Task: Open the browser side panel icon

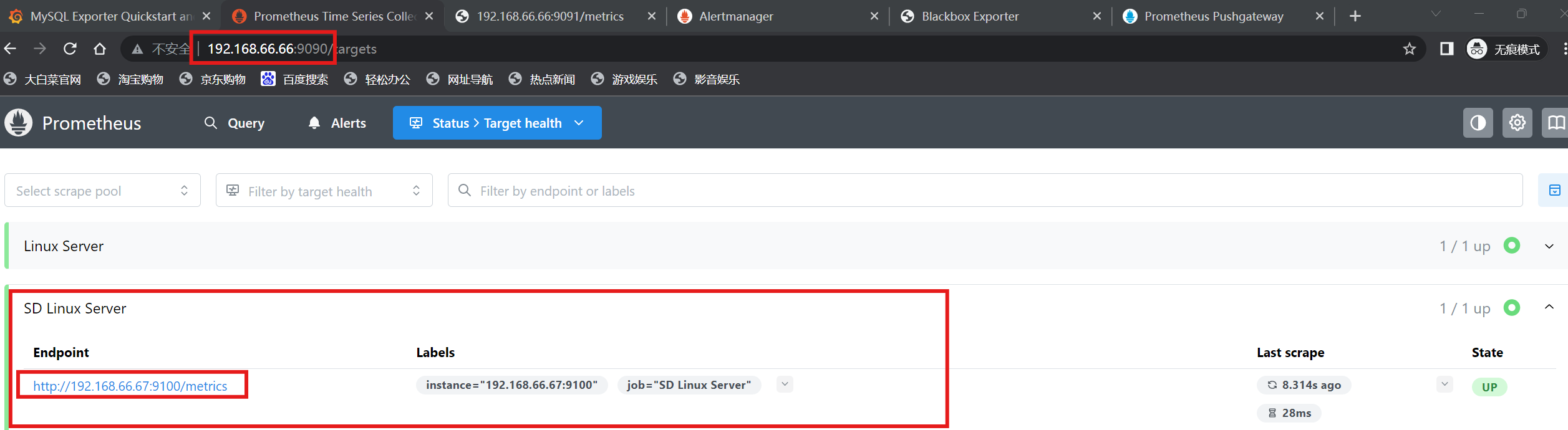Action: coord(1447,49)
